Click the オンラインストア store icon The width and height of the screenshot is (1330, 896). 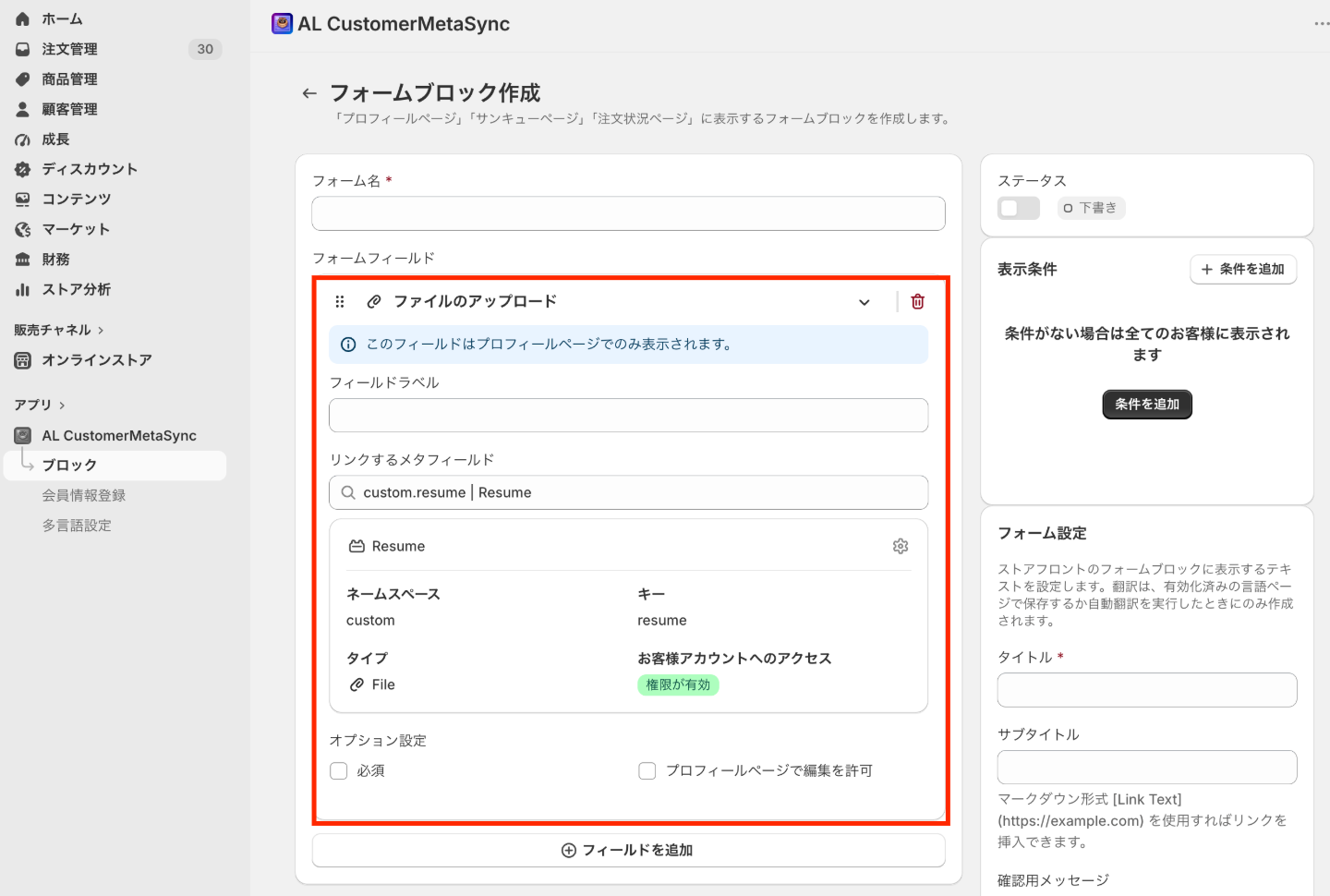click(x=23, y=360)
